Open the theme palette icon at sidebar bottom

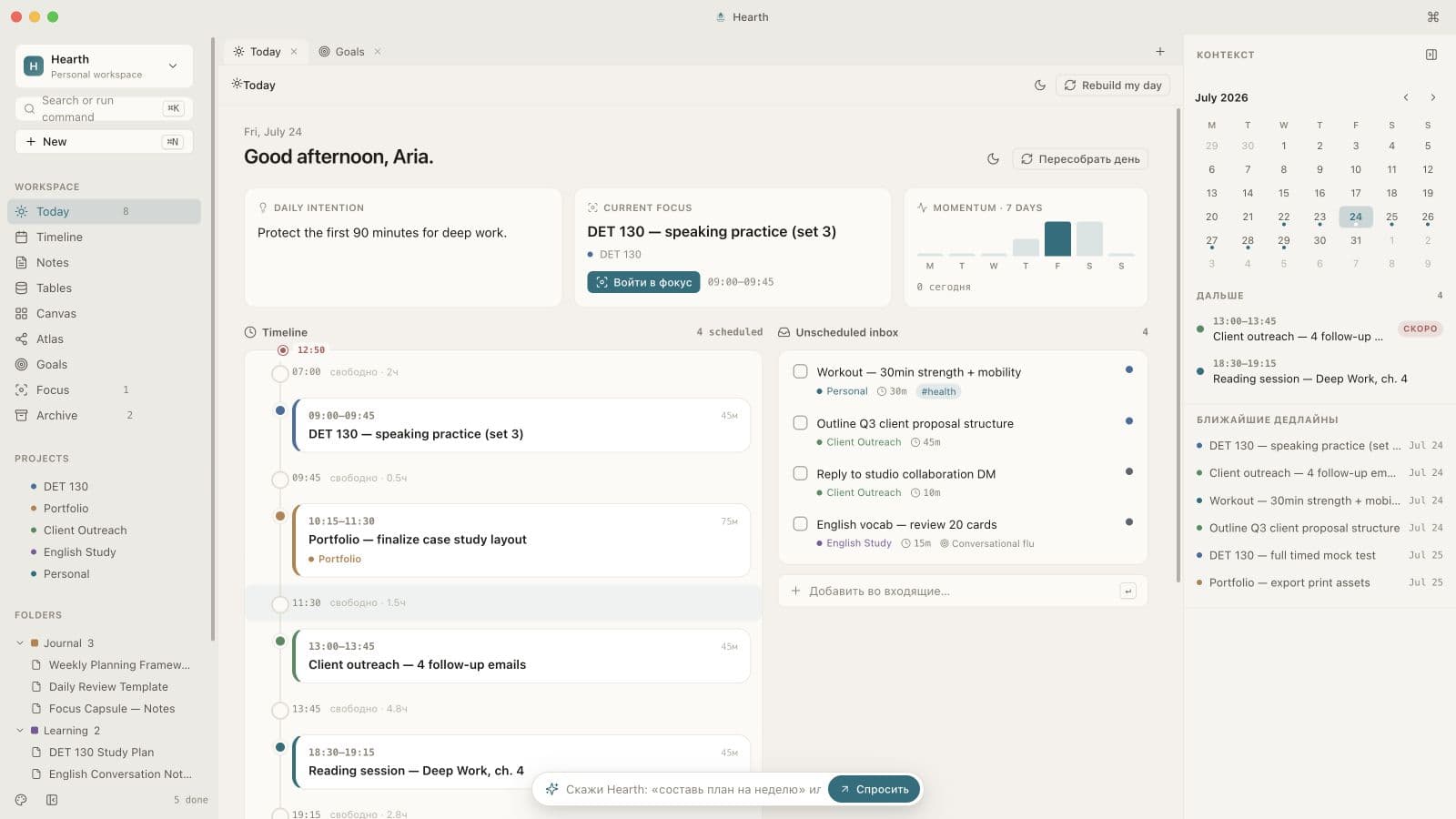pyautogui.click(x=21, y=800)
